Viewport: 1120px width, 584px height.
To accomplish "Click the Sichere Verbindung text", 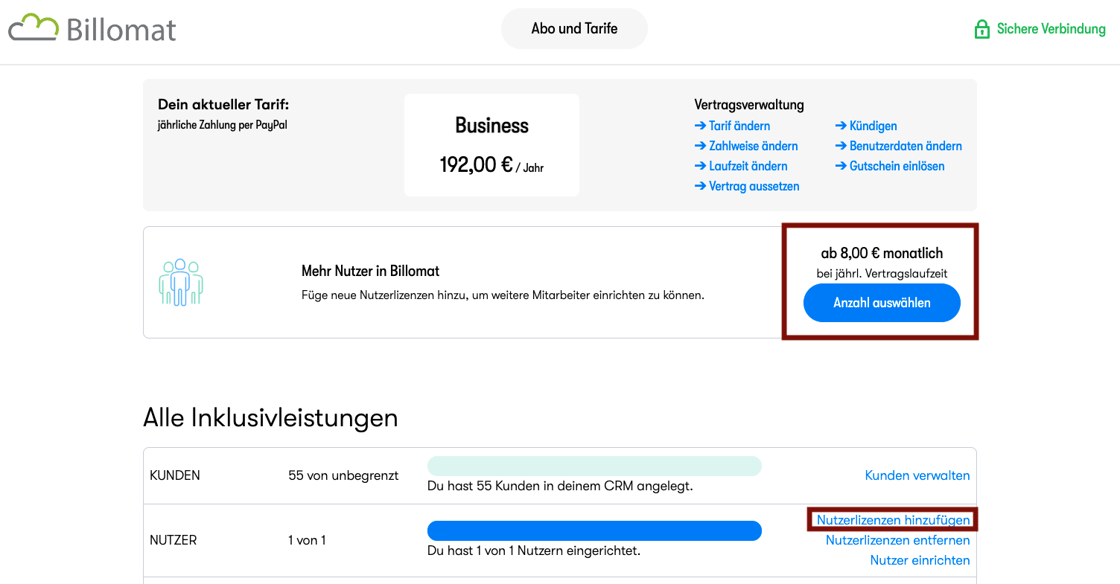I will tap(1051, 29).
